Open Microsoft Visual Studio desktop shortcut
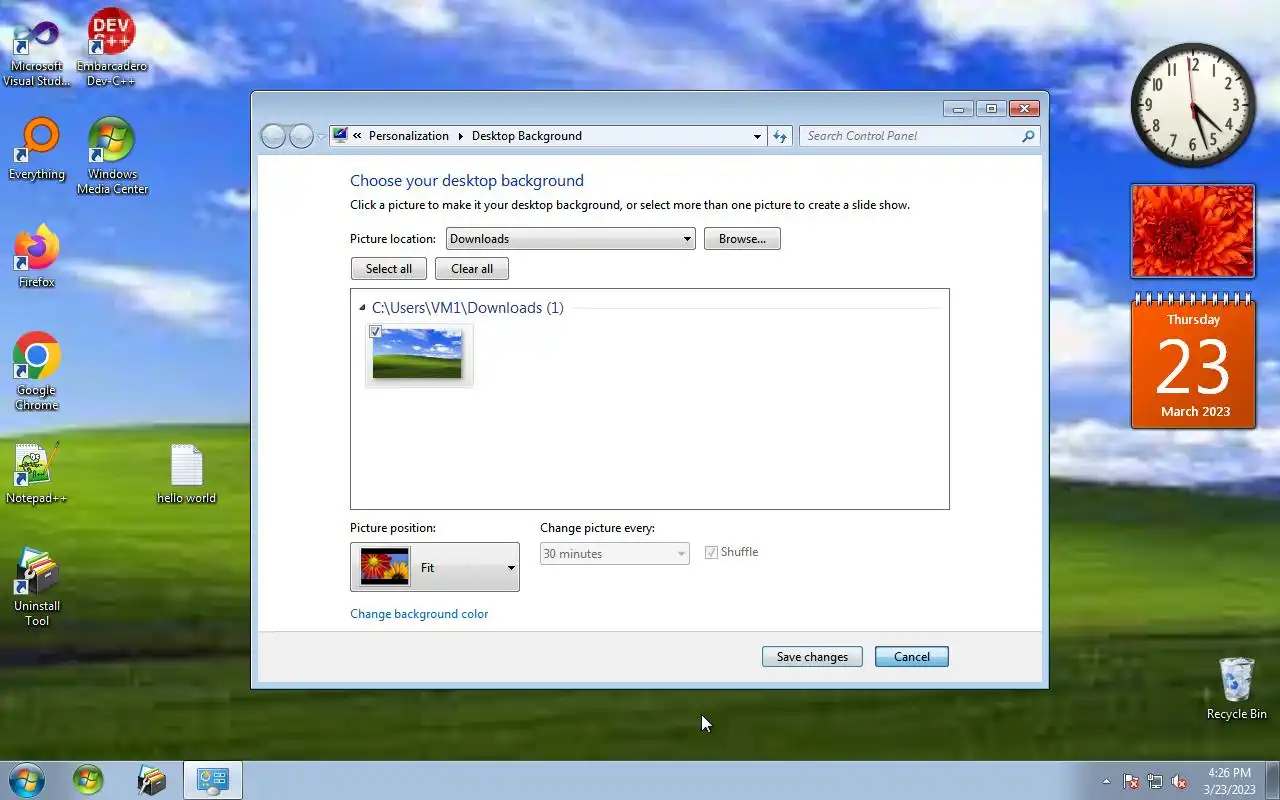The width and height of the screenshot is (1280, 800). (x=37, y=52)
